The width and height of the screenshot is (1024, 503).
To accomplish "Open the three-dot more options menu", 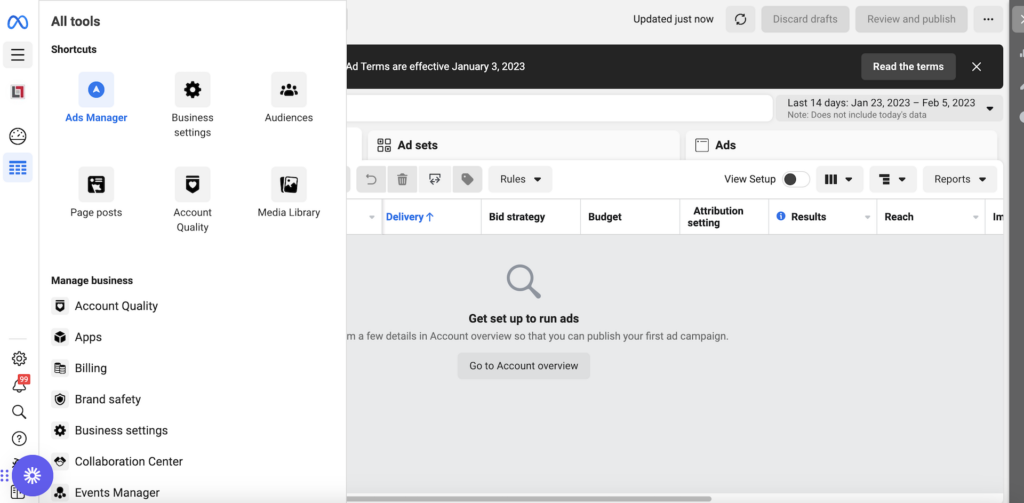I will [x=988, y=20].
